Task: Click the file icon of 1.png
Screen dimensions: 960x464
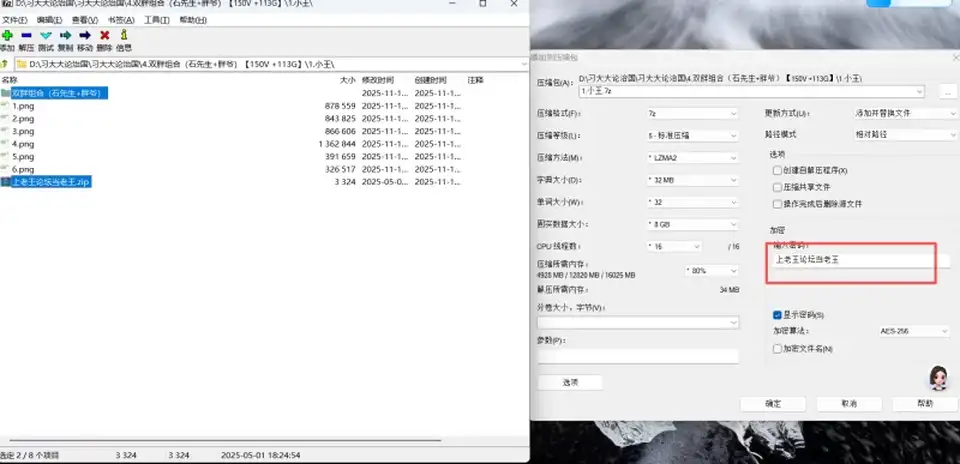Action: pyautogui.click(x=6, y=106)
